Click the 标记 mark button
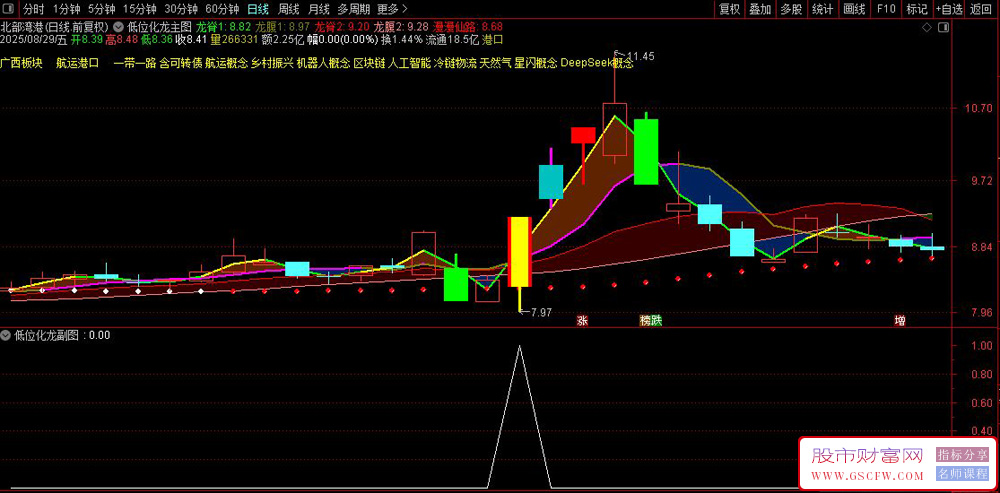Viewport: 1000px width, 493px height. click(917, 9)
